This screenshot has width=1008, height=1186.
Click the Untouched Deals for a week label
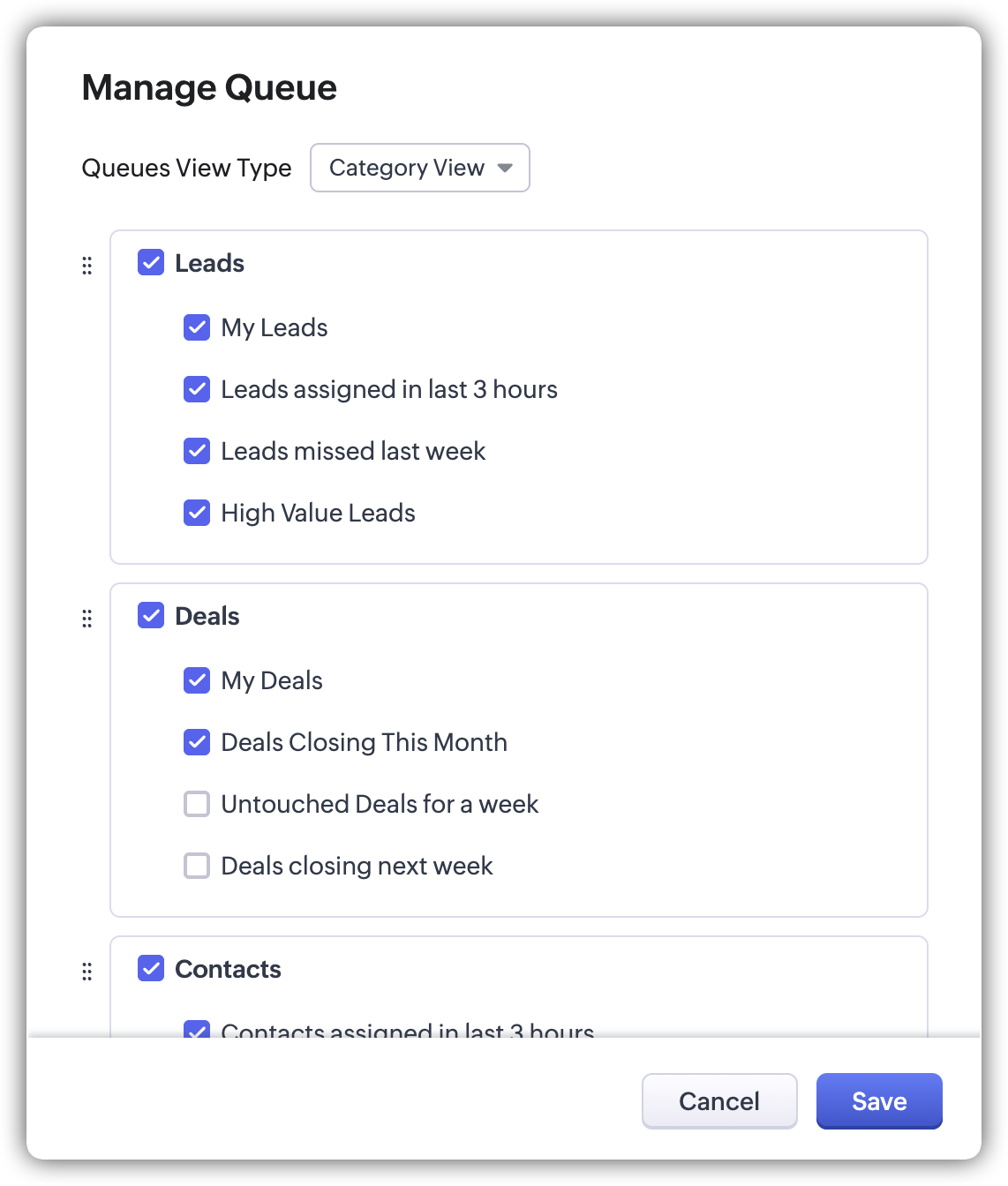pos(380,804)
